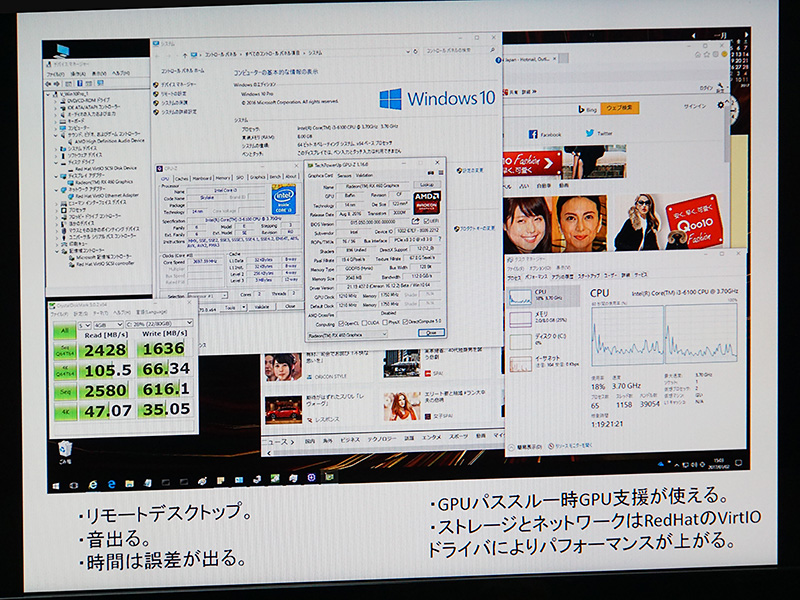Select the Ethernet thumbnail in Task Manager
The height and width of the screenshot is (600, 800).
click(x=520, y=363)
